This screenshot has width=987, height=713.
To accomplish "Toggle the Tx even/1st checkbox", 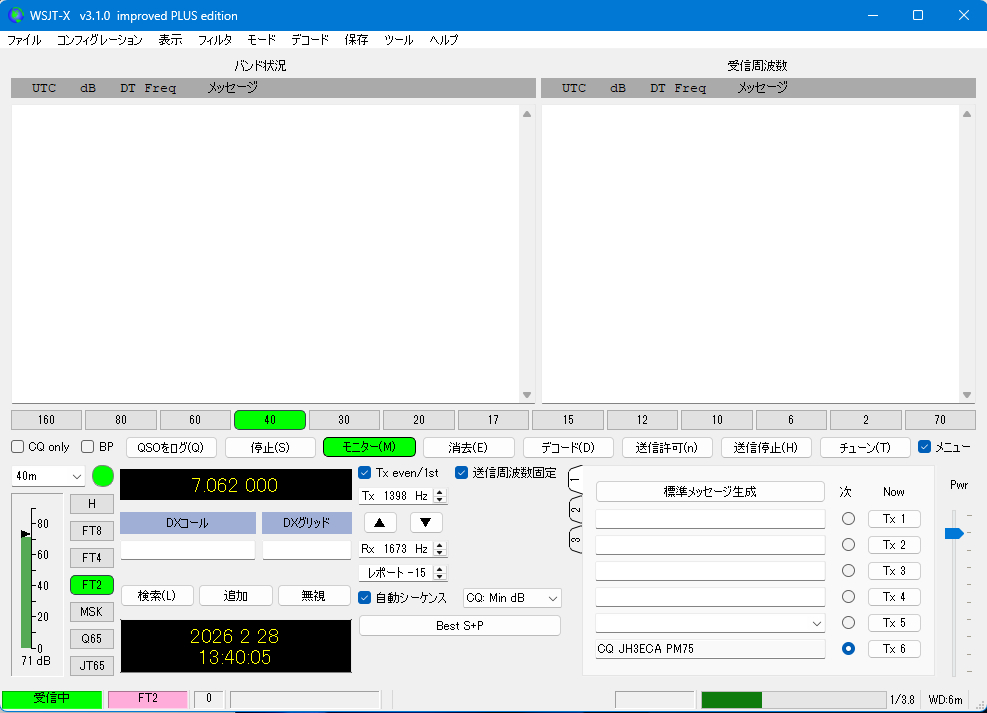I will point(365,473).
